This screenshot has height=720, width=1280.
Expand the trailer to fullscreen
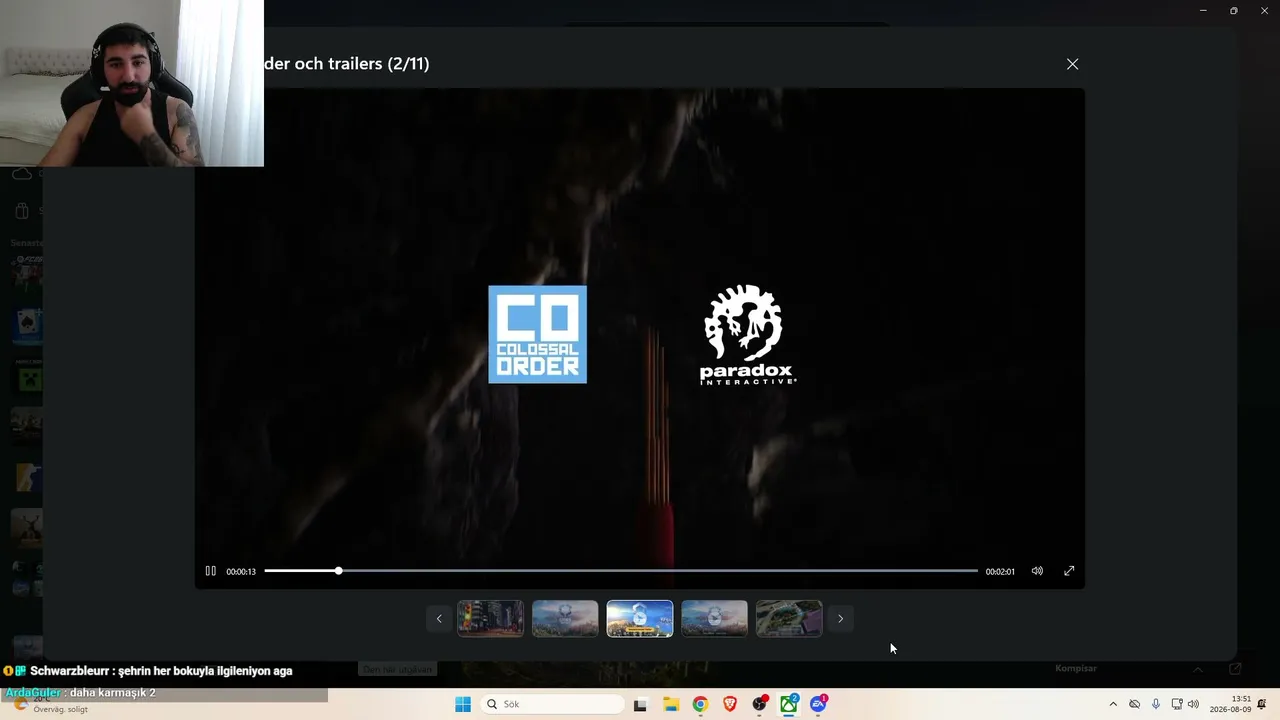click(x=1069, y=571)
